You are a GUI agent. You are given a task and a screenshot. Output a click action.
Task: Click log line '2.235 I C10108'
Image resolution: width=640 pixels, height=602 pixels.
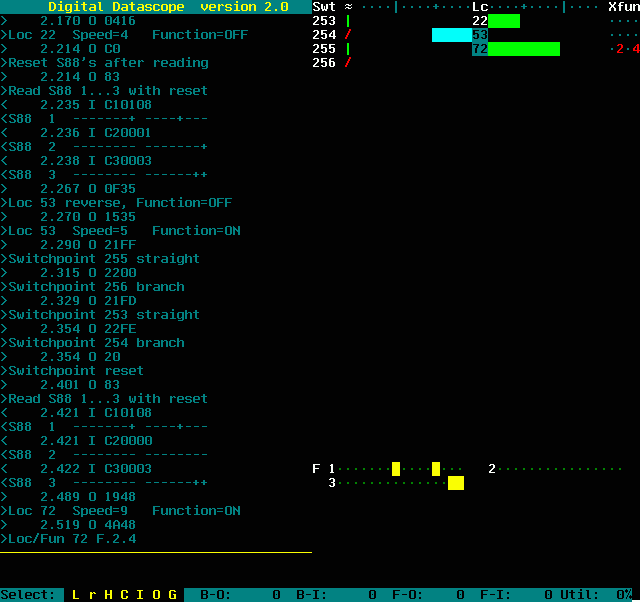[76, 105]
